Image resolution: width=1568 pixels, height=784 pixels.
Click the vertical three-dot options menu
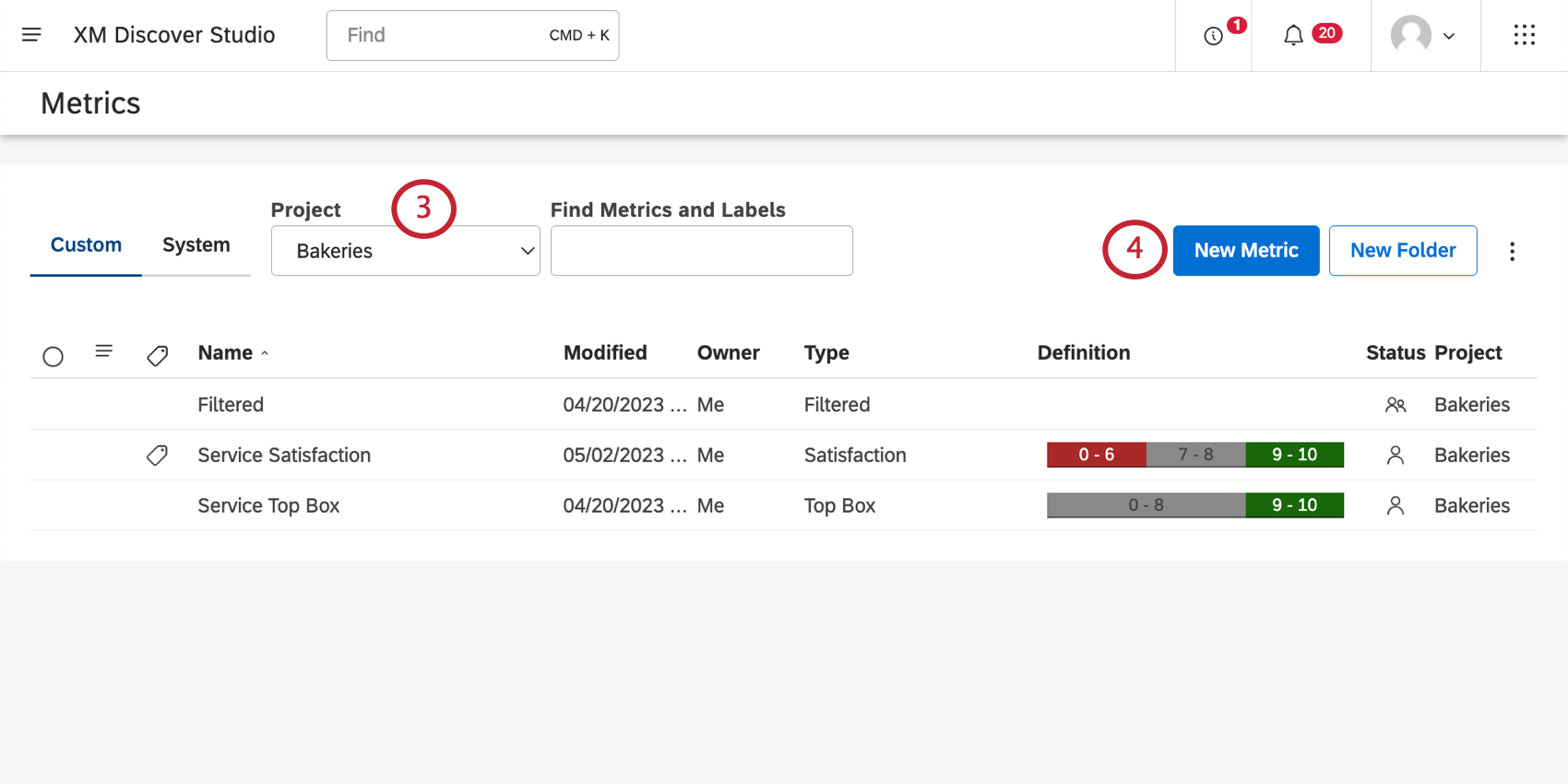click(1512, 251)
